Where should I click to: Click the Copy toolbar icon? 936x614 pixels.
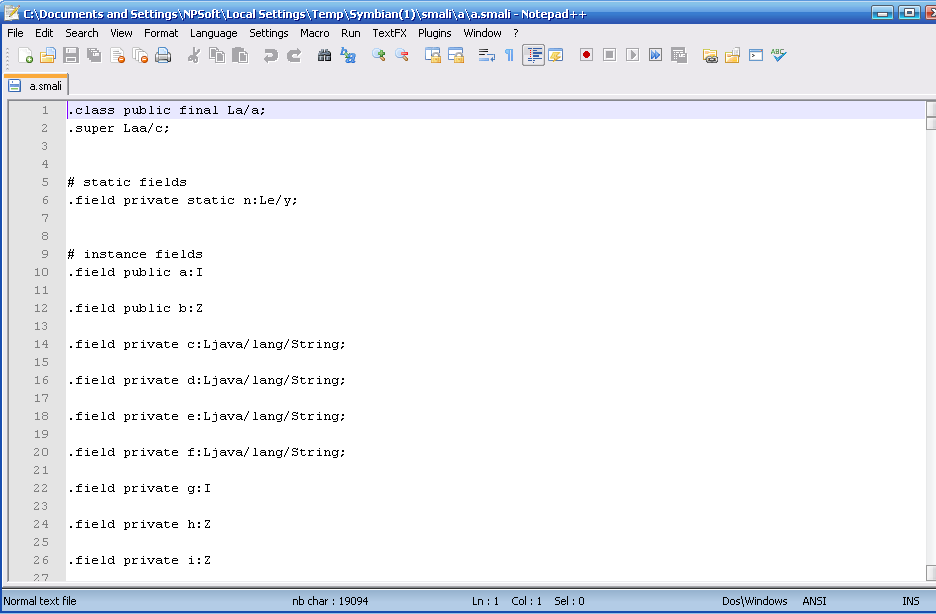[217, 55]
